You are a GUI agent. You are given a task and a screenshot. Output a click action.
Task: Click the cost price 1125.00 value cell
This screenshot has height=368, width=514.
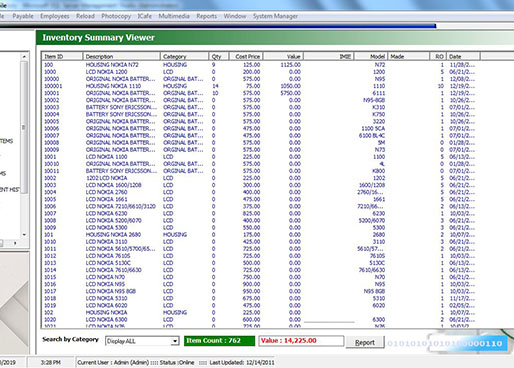[290, 65]
